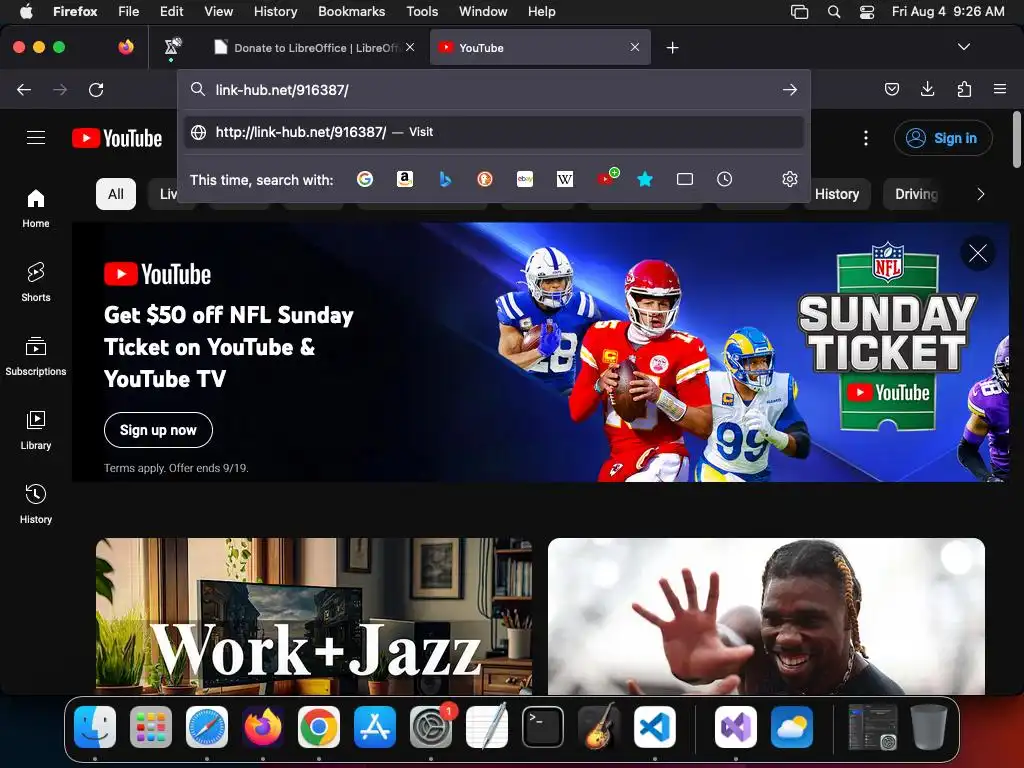Expand the list all tabs chevron
The width and height of the screenshot is (1024, 768).
click(x=964, y=47)
